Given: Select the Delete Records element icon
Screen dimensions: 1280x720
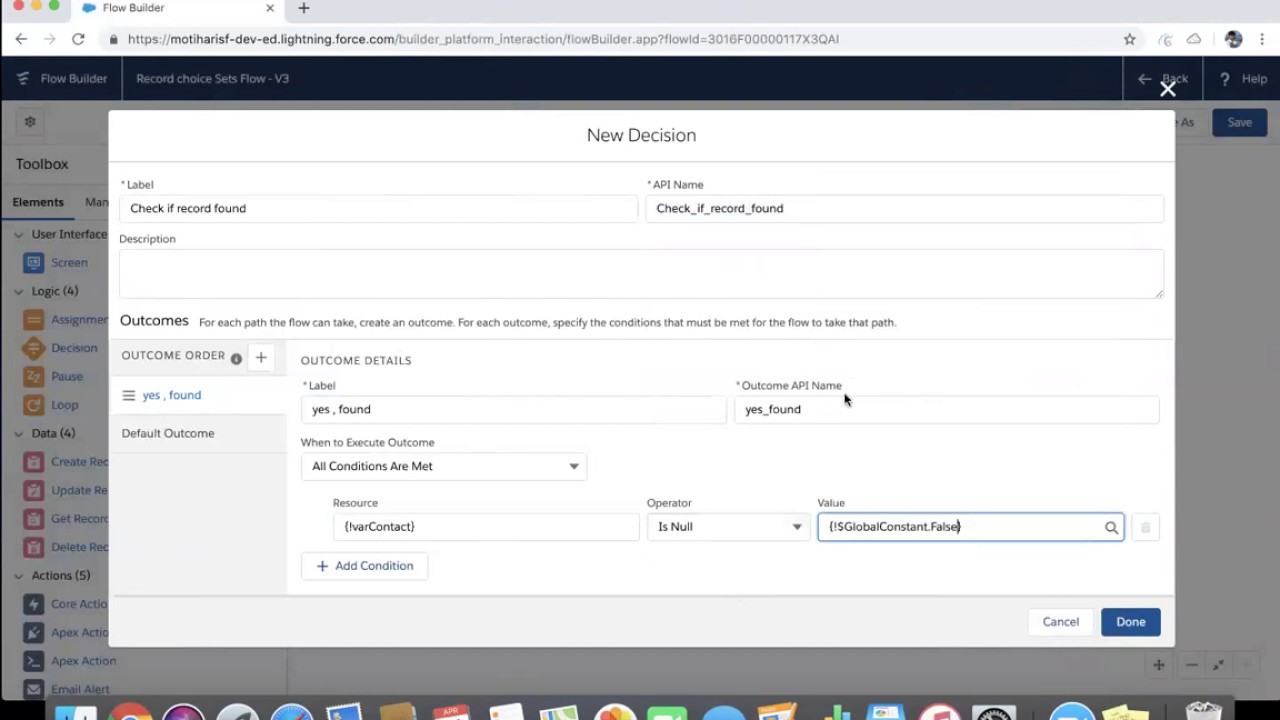Looking at the screenshot, I should click(34, 547).
